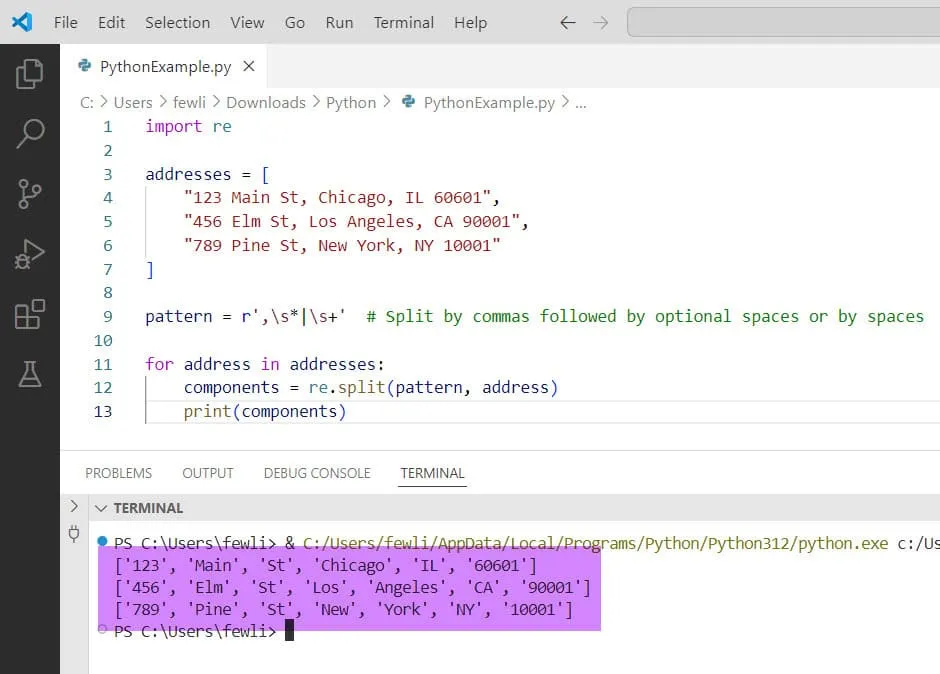Open the Terminal menu
This screenshot has height=674, width=940.
coord(403,22)
